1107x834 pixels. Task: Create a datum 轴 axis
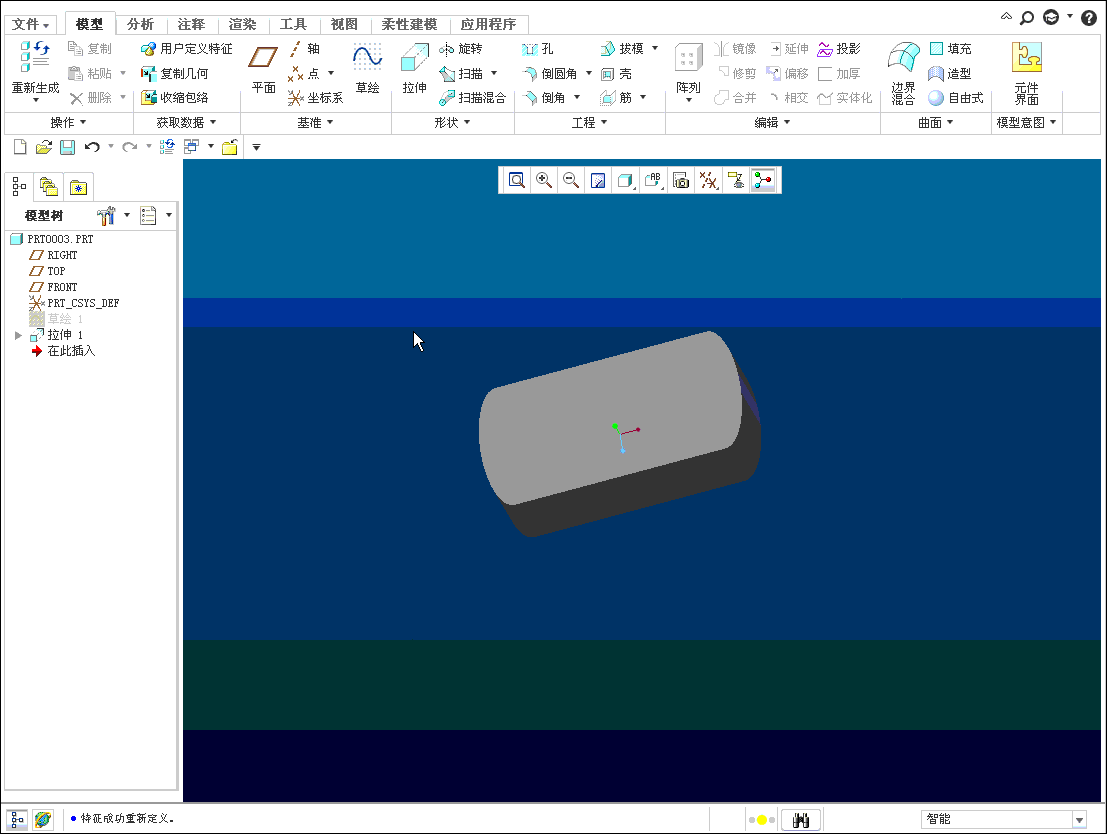[304, 49]
